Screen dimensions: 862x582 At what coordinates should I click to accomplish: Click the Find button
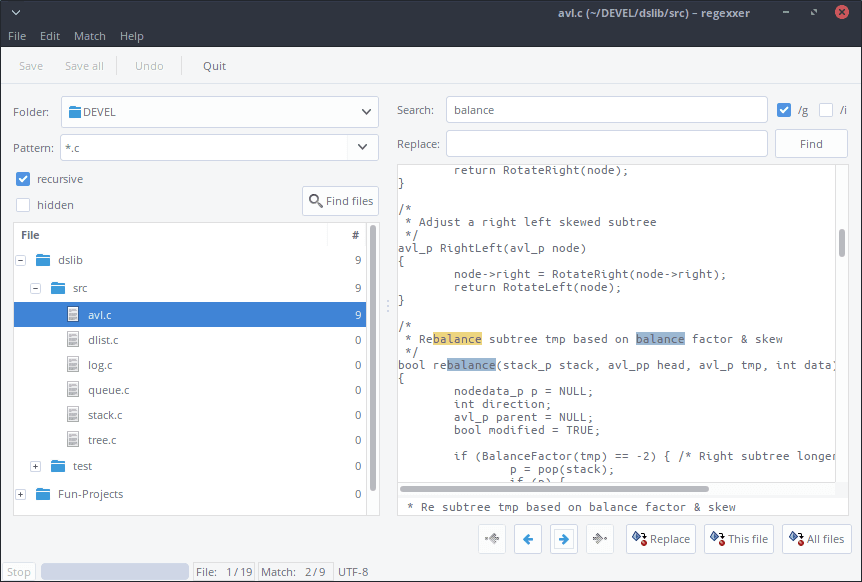click(811, 144)
